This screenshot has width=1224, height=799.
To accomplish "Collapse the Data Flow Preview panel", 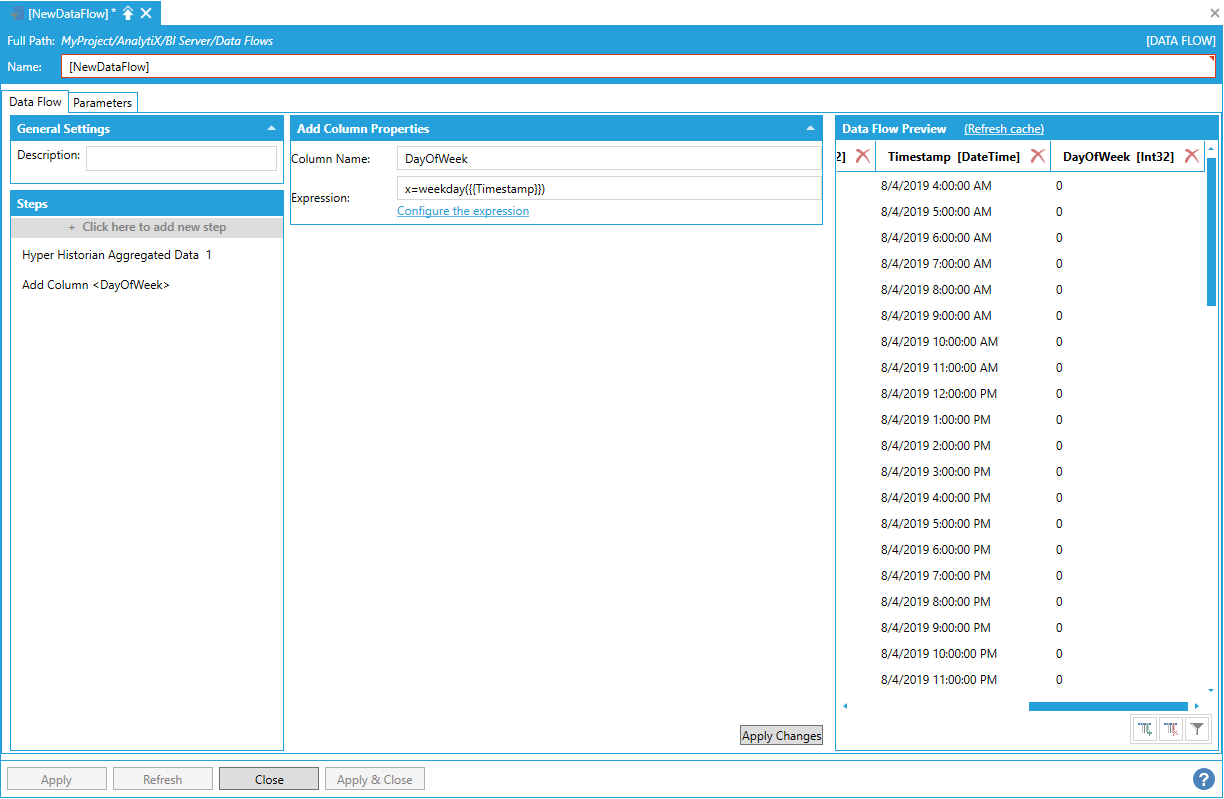I will pyautogui.click(x=1211, y=129).
